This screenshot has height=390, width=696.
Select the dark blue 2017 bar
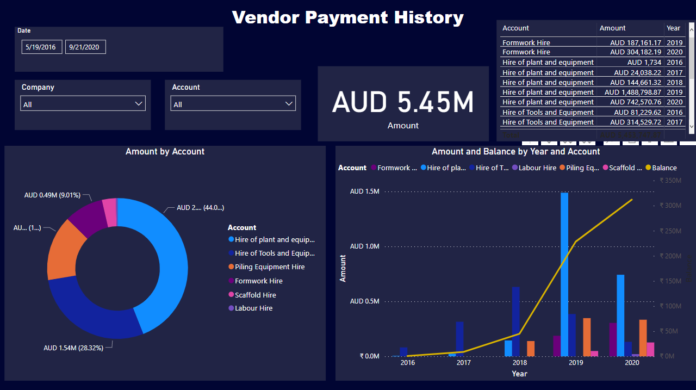[460, 339]
